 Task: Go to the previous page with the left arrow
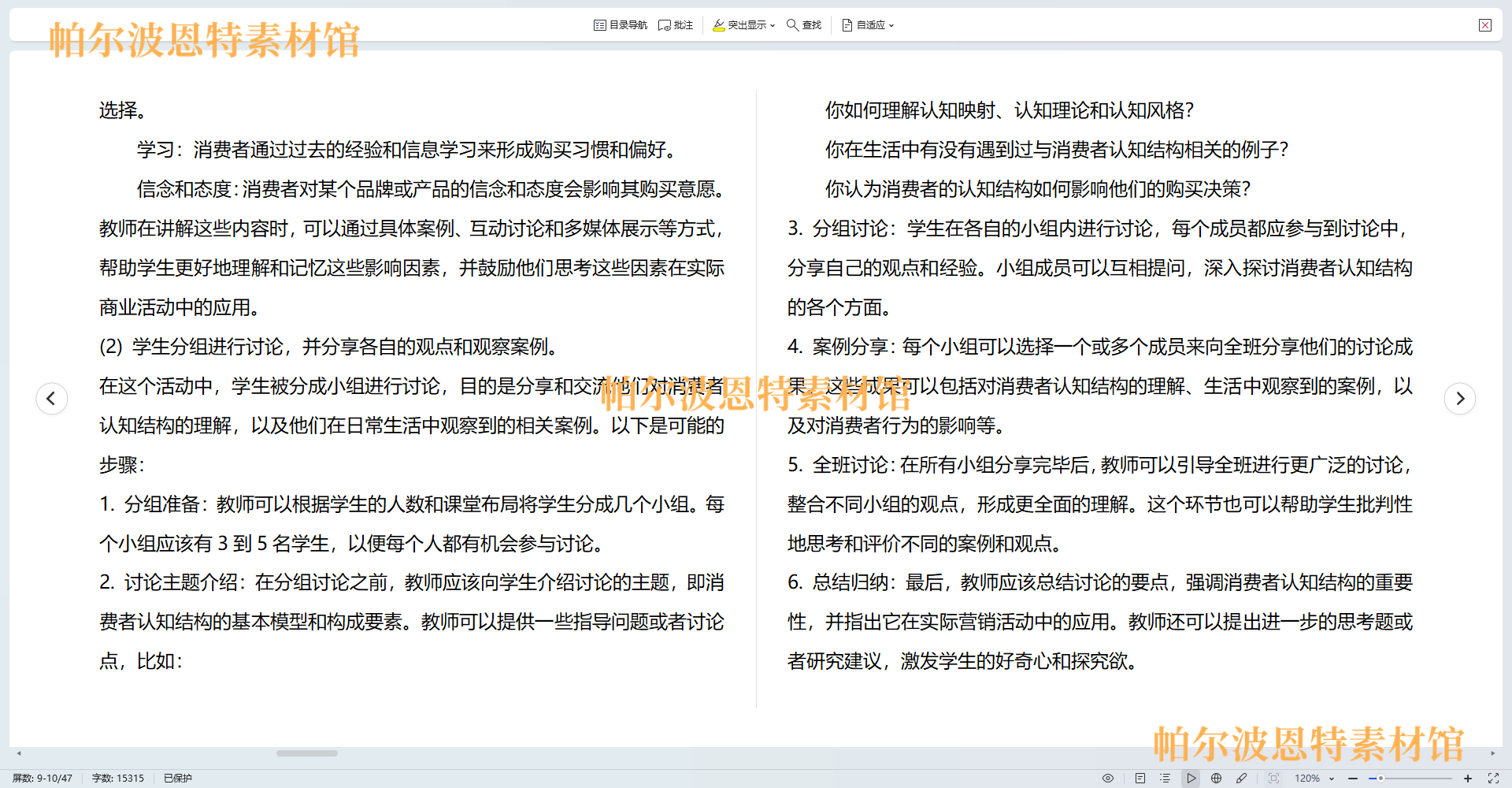click(x=52, y=398)
